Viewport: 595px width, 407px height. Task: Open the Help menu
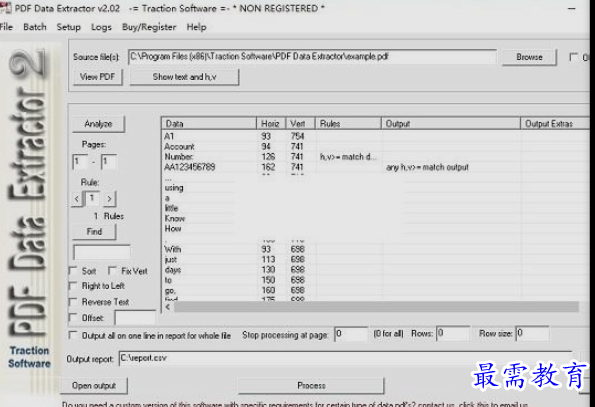pyautogui.click(x=196, y=27)
